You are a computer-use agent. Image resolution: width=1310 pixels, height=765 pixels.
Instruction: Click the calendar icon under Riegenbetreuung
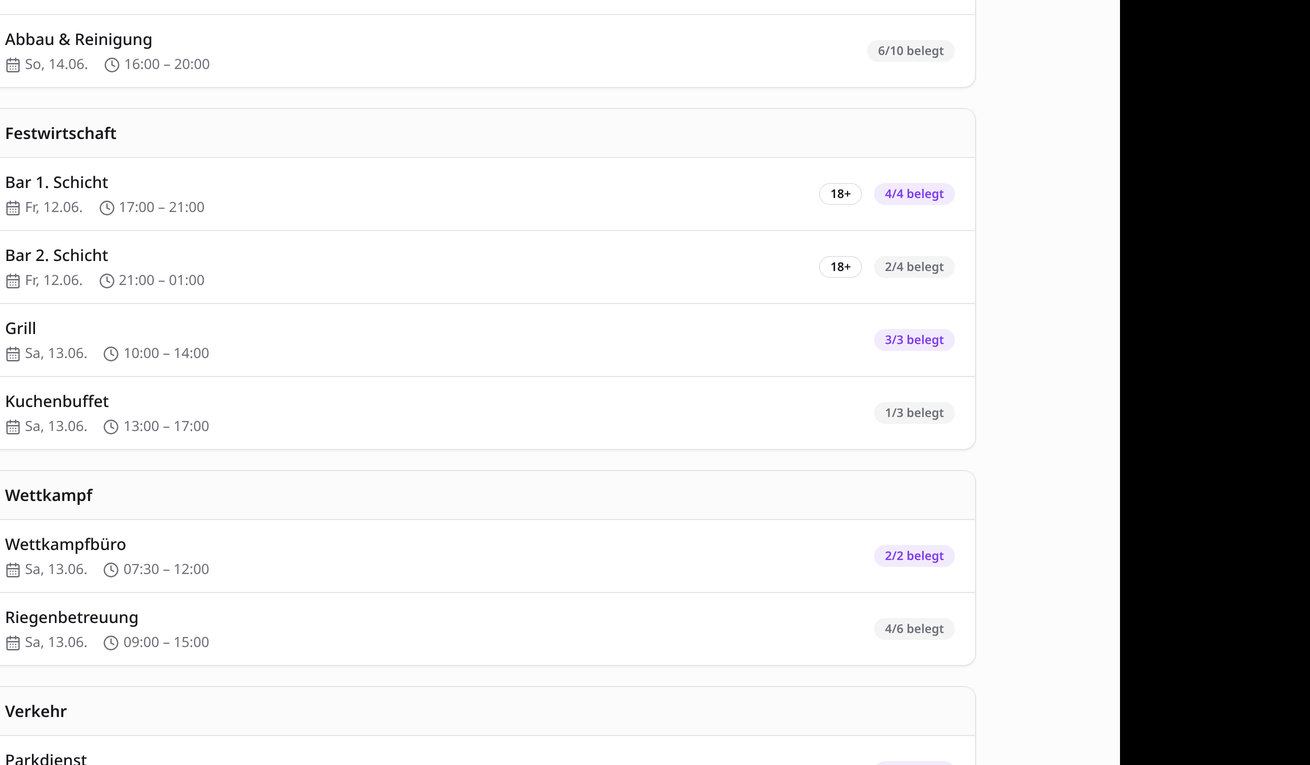coord(12,643)
